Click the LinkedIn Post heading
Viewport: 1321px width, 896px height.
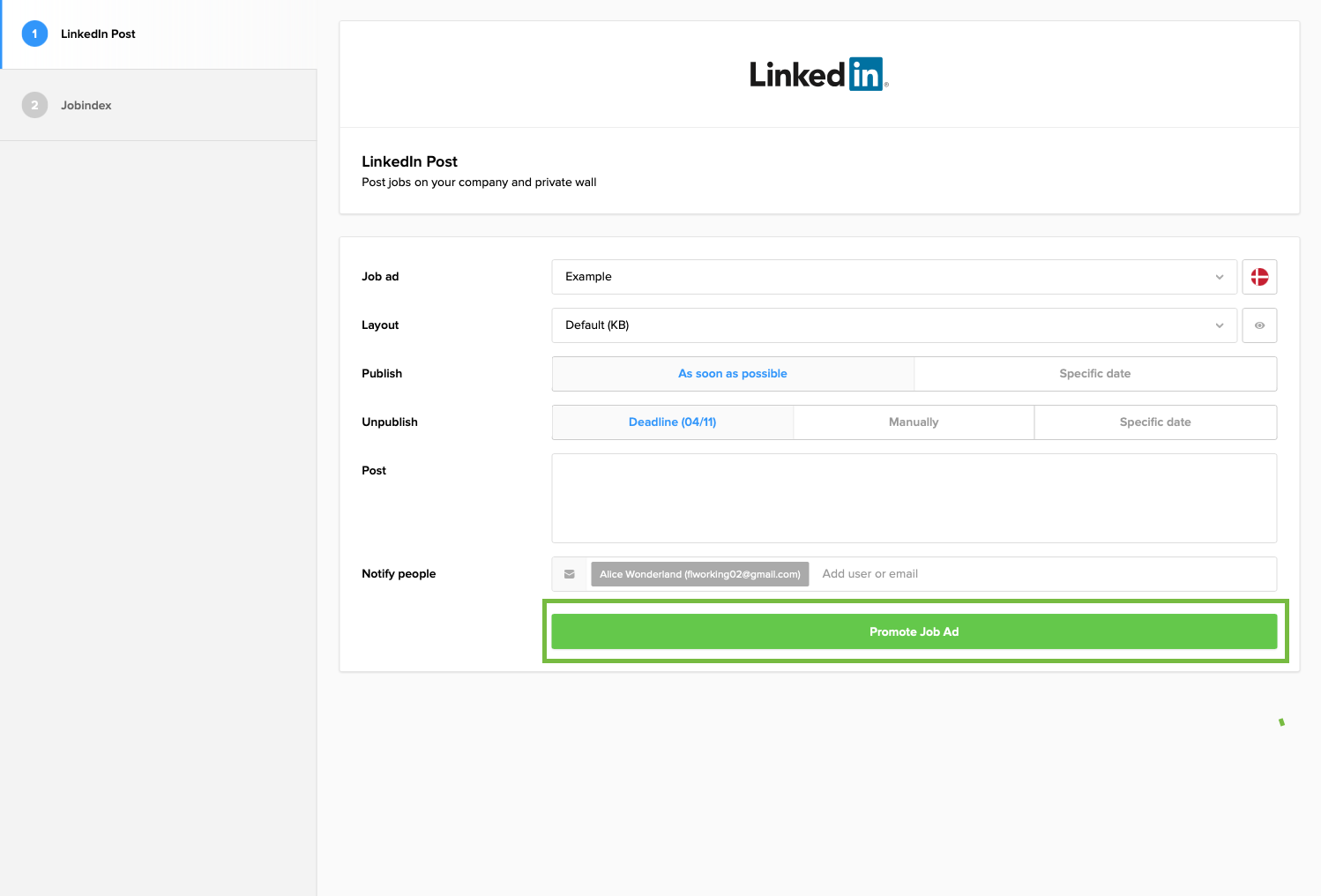[409, 161]
